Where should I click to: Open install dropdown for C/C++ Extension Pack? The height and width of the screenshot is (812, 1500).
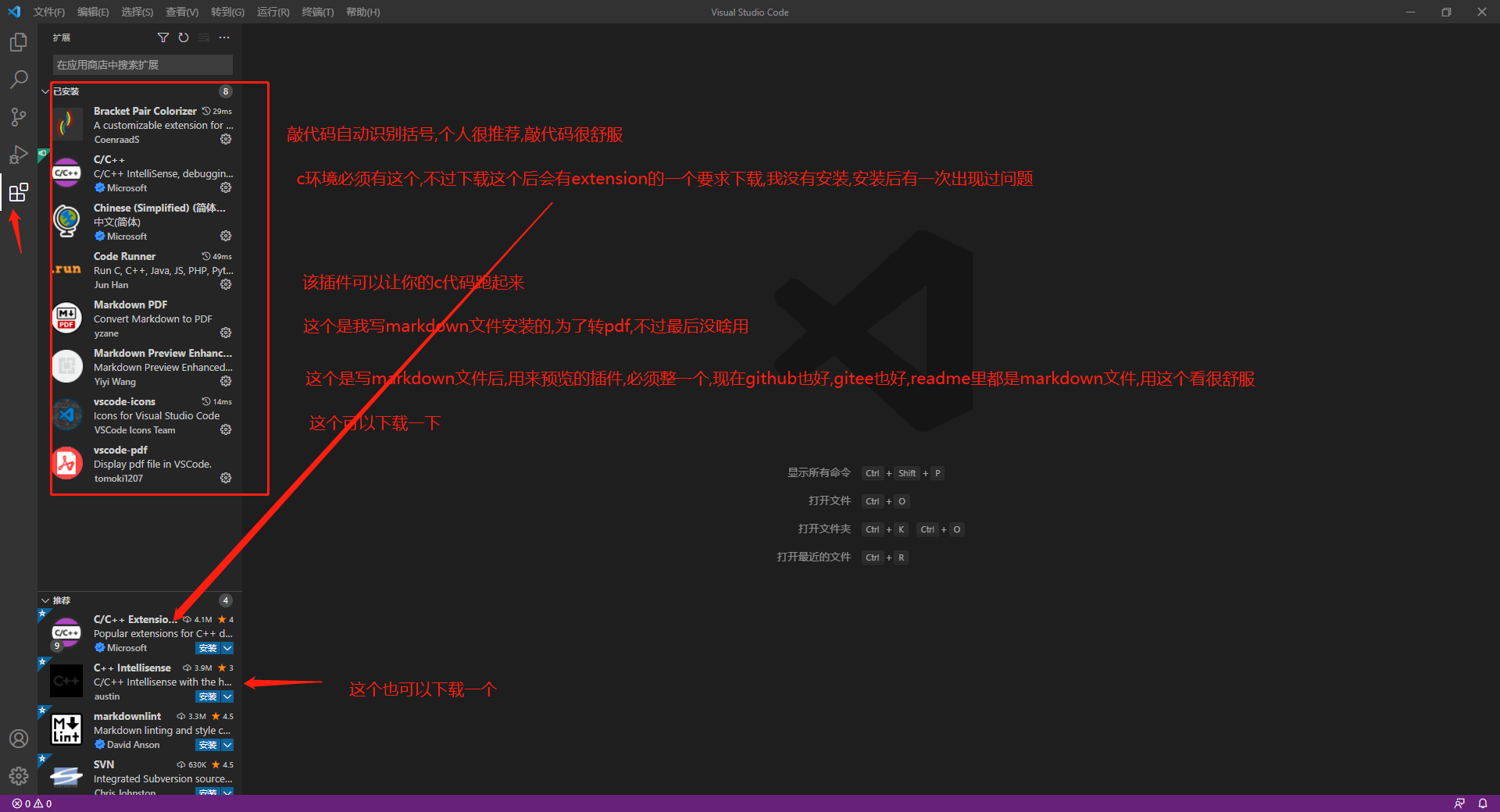click(227, 648)
